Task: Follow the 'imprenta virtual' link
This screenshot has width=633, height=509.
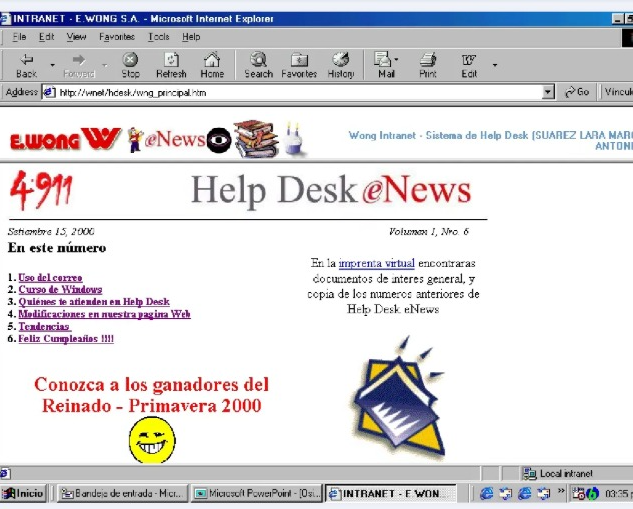Action: 376,263
